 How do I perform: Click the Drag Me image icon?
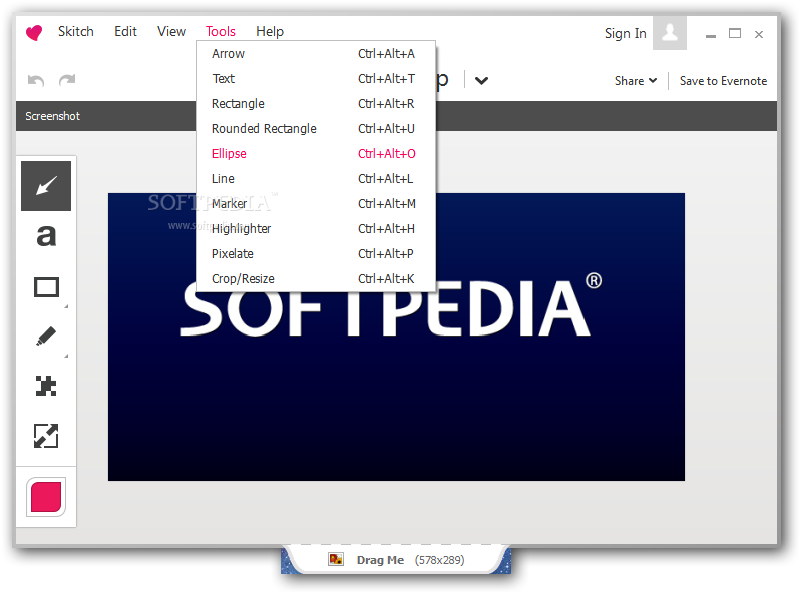pyautogui.click(x=336, y=560)
